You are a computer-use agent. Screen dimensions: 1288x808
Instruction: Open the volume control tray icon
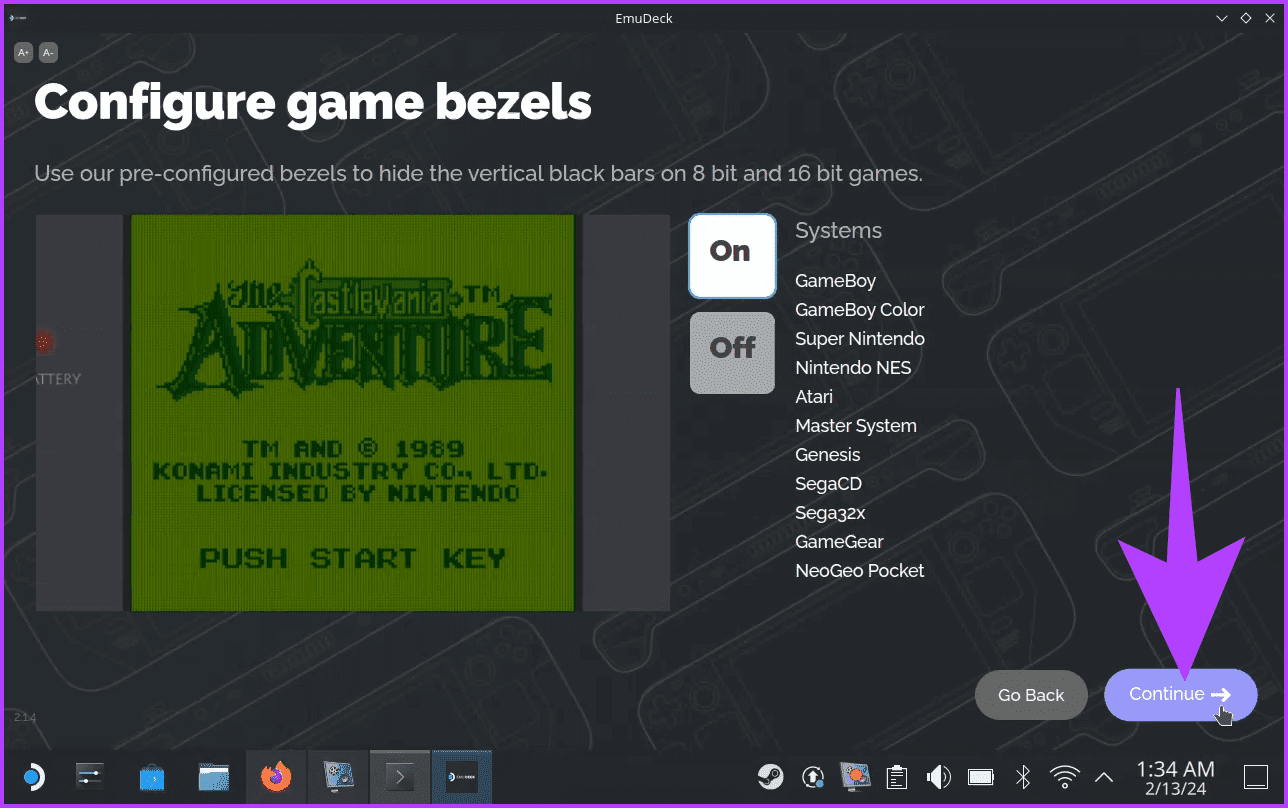point(938,777)
